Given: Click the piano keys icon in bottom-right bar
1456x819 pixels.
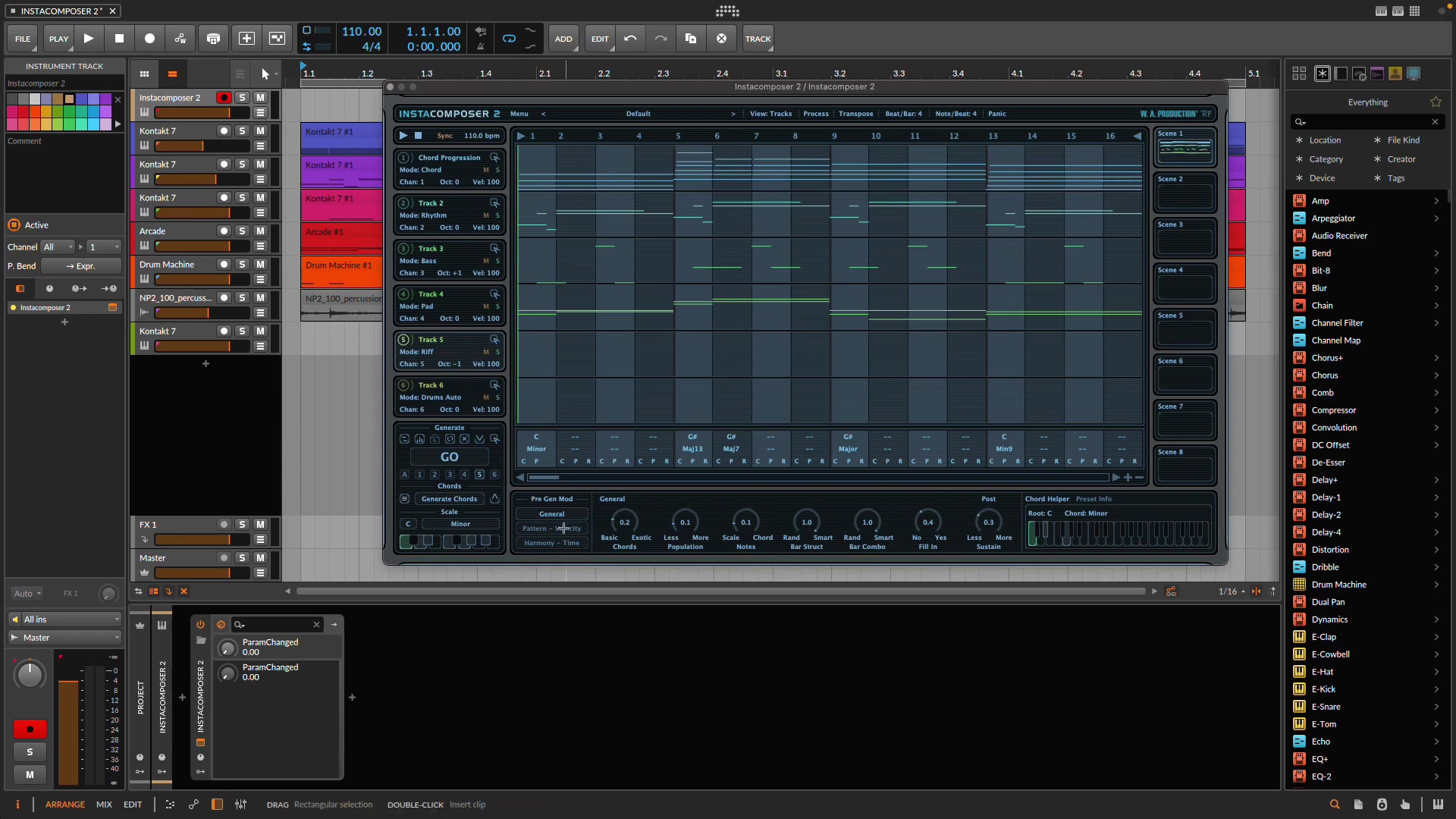Looking at the screenshot, I should click(x=1438, y=805).
